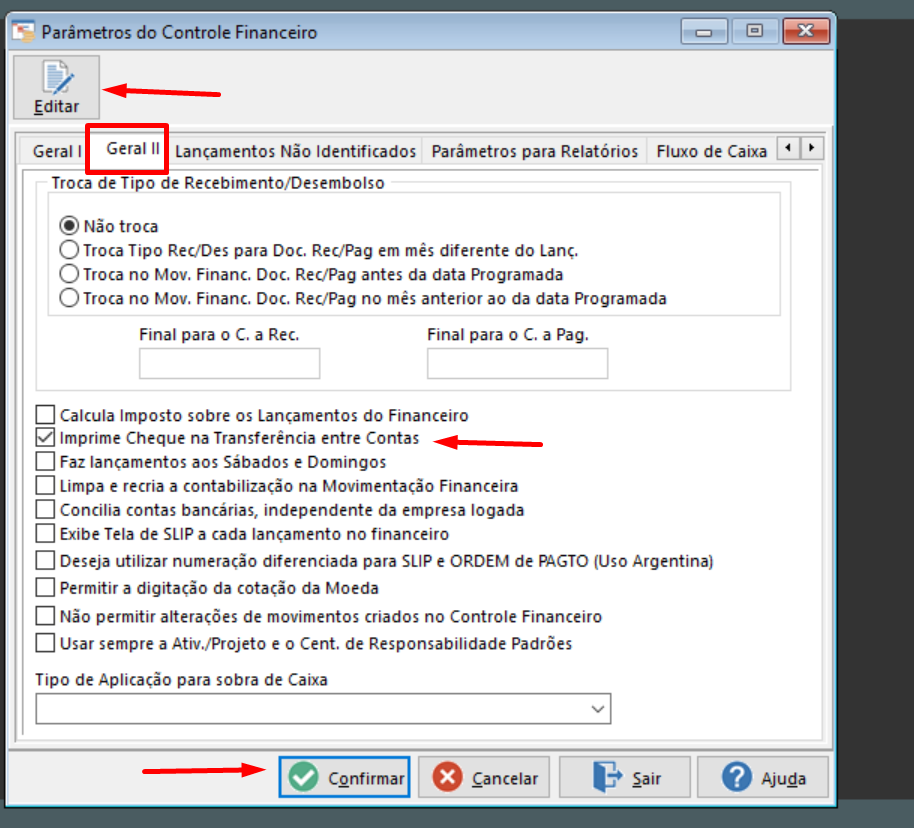Open Ajuda help button
Screen dimensions: 914x828
[762, 777]
